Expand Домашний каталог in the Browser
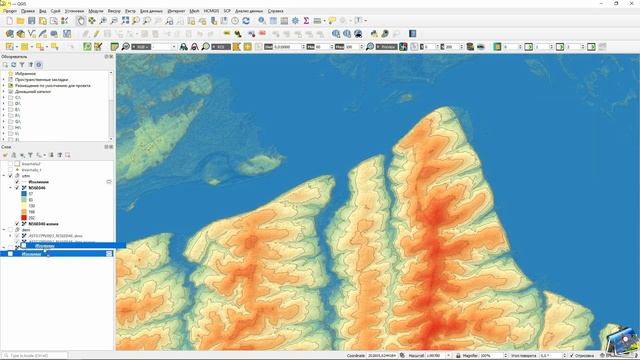 4,92
